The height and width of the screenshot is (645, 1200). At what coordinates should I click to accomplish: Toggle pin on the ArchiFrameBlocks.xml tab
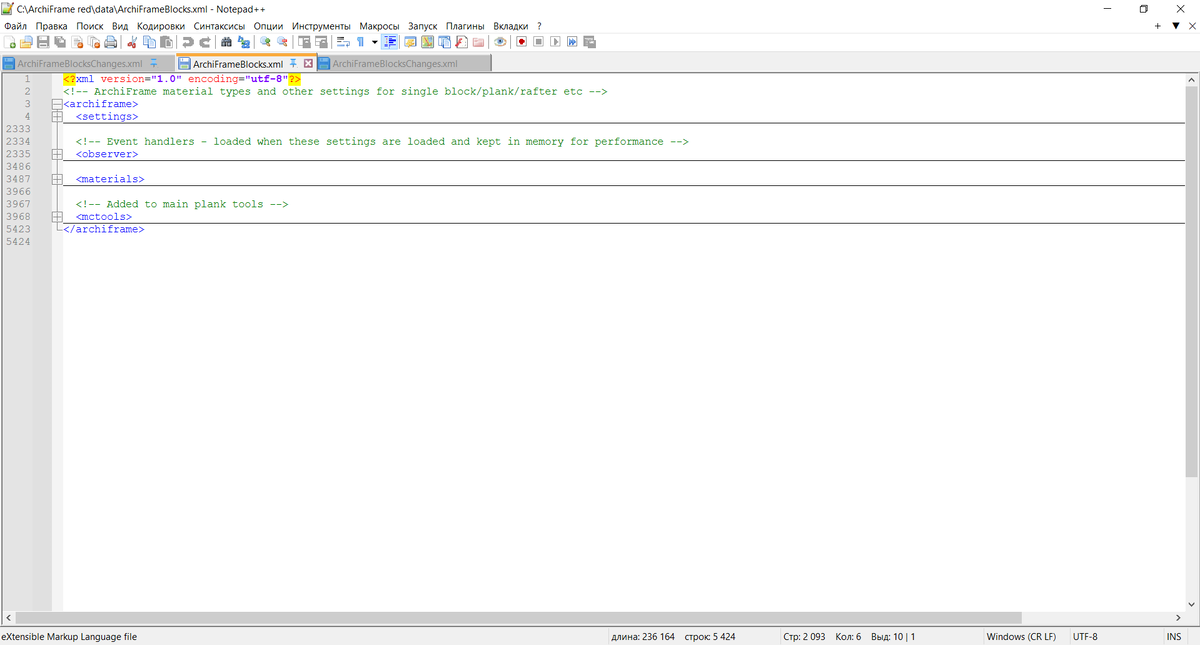pyautogui.click(x=293, y=63)
